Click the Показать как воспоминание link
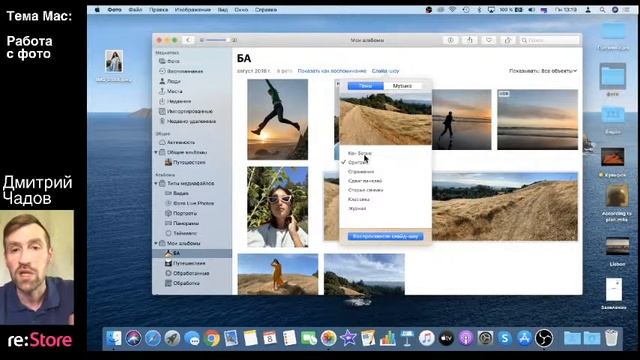This screenshot has height=360, width=640. tap(332, 71)
